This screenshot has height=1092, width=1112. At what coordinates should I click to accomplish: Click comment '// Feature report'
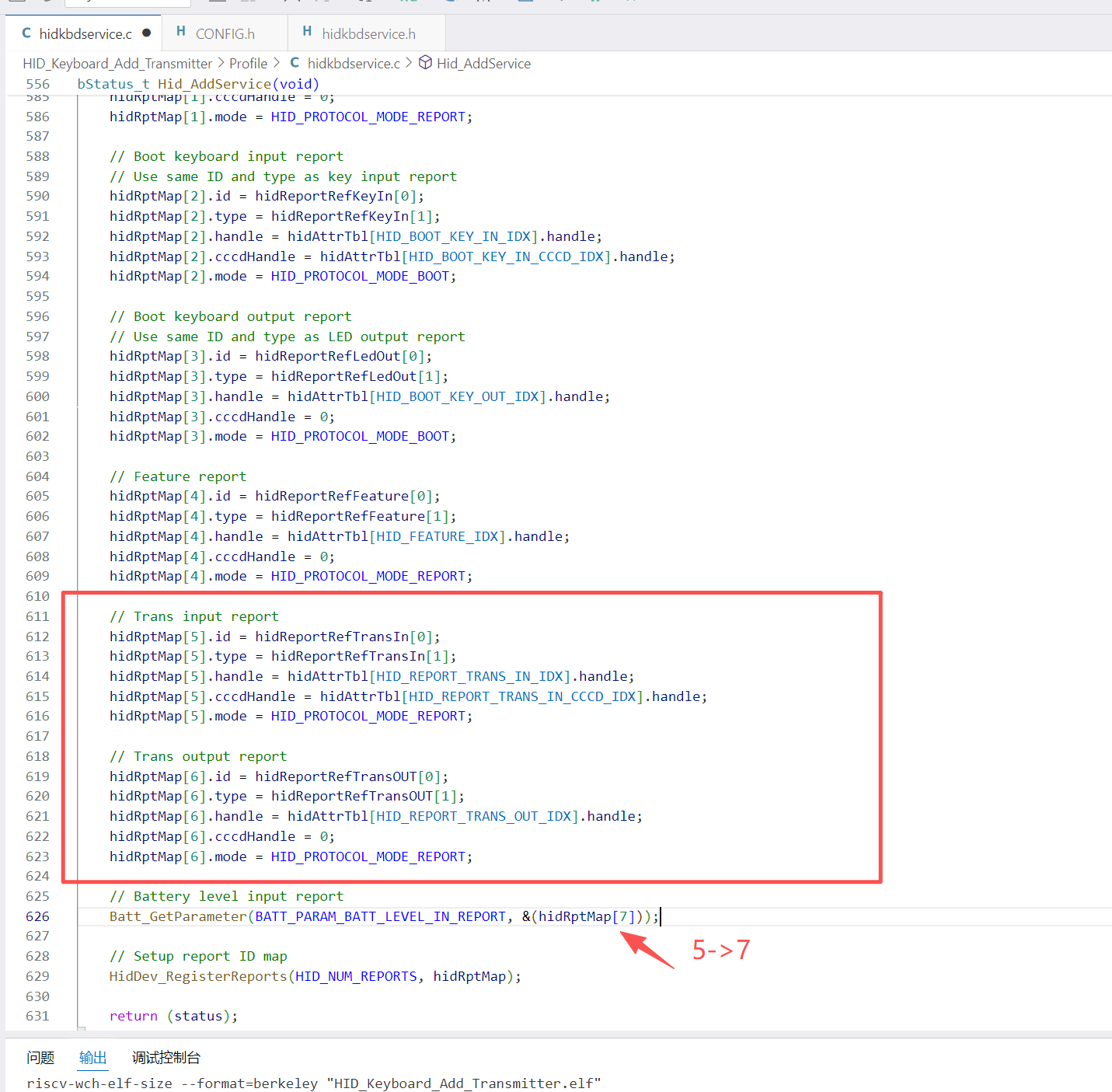(x=178, y=476)
